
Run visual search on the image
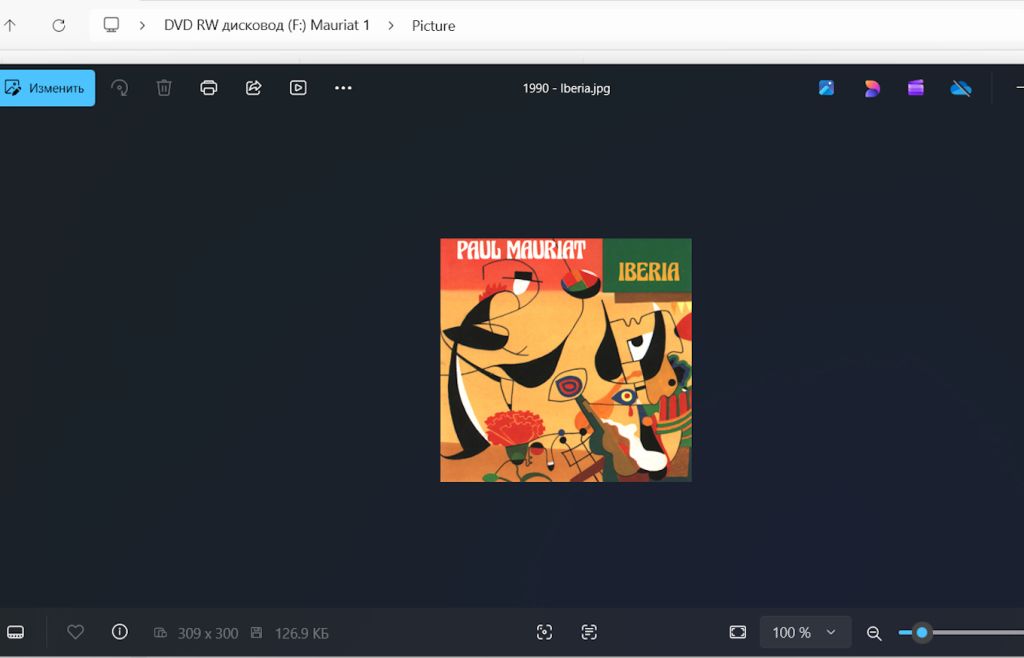[544, 632]
